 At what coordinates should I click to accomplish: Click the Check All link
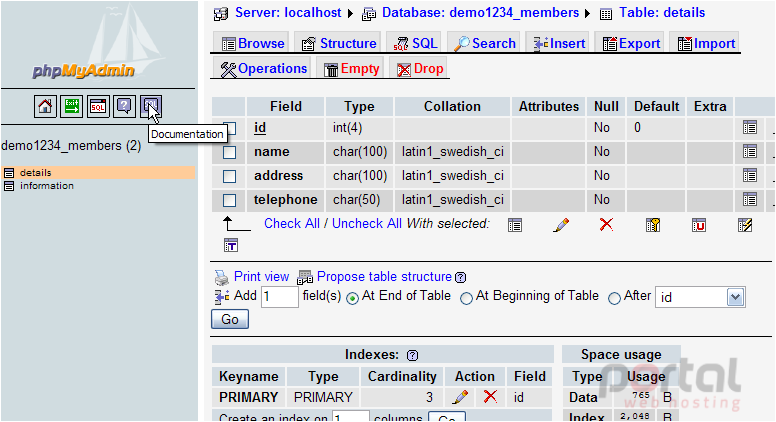(291, 224)
